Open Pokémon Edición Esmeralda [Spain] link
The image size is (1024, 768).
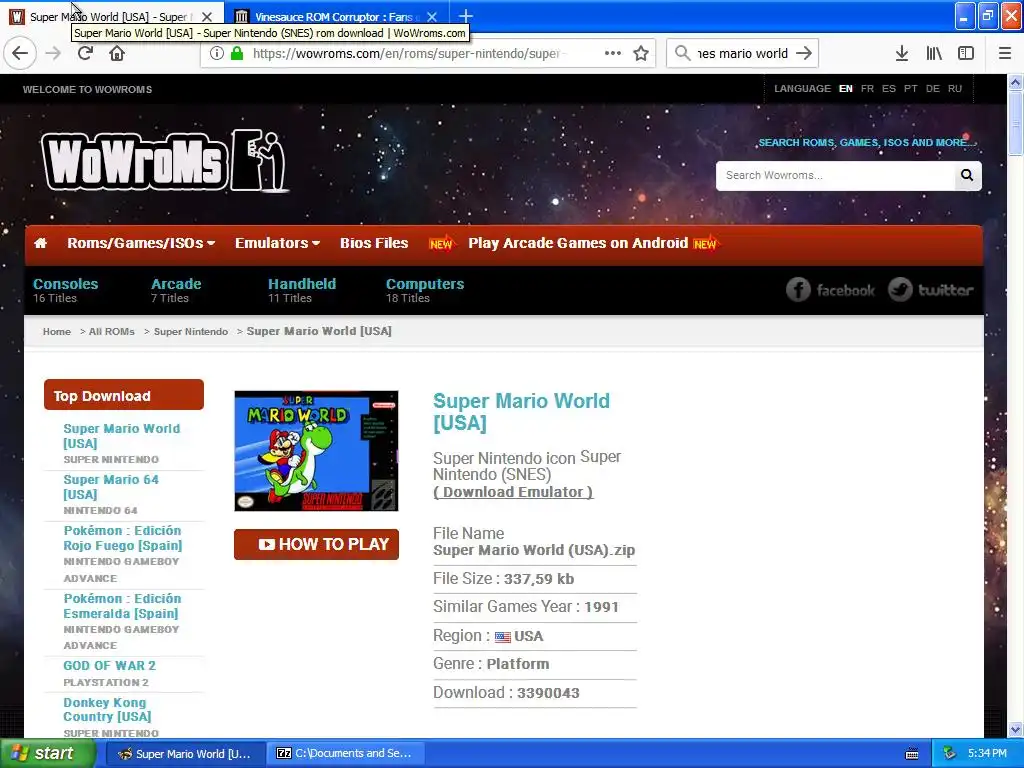(122, 606)
